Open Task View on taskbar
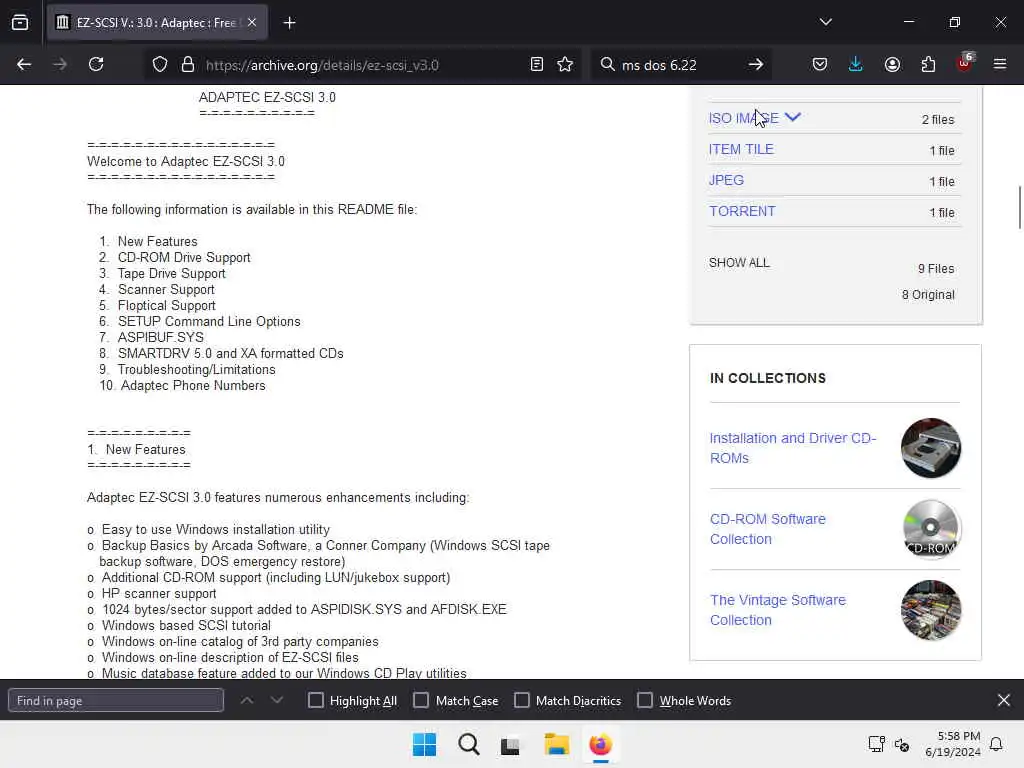This screenshot has width=1024, height=768. coord(510,744)
